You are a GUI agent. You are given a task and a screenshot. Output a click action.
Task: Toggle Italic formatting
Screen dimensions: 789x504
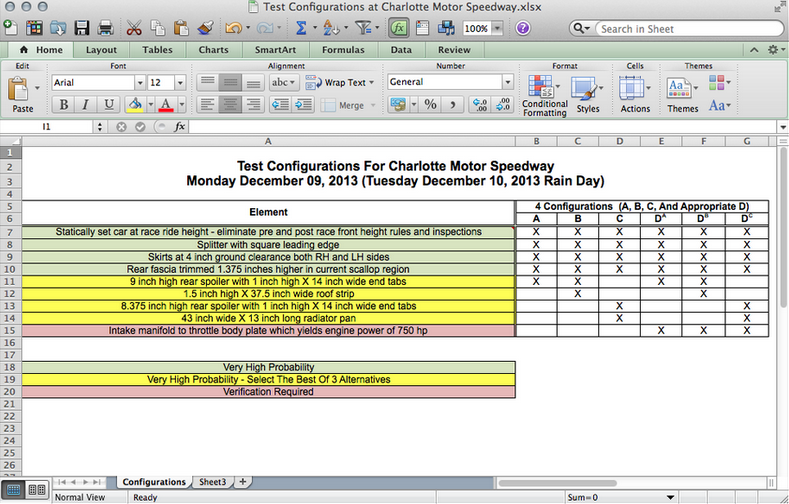86,105
